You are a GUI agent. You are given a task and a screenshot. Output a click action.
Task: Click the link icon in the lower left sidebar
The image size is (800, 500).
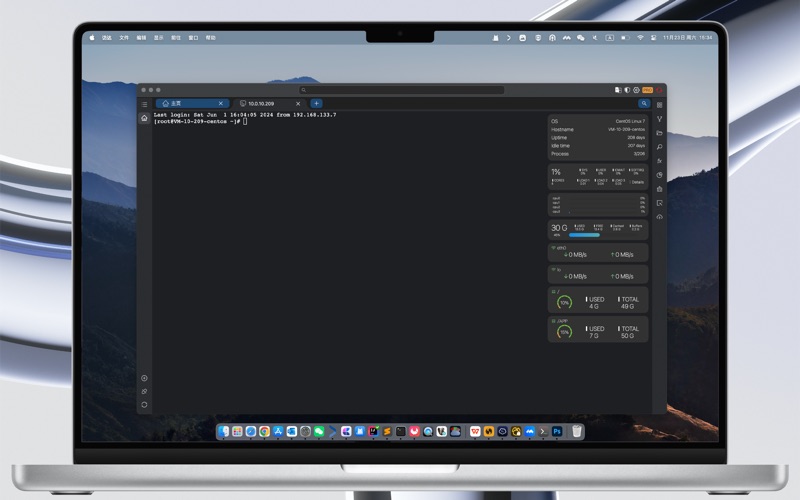click(144, 391)
